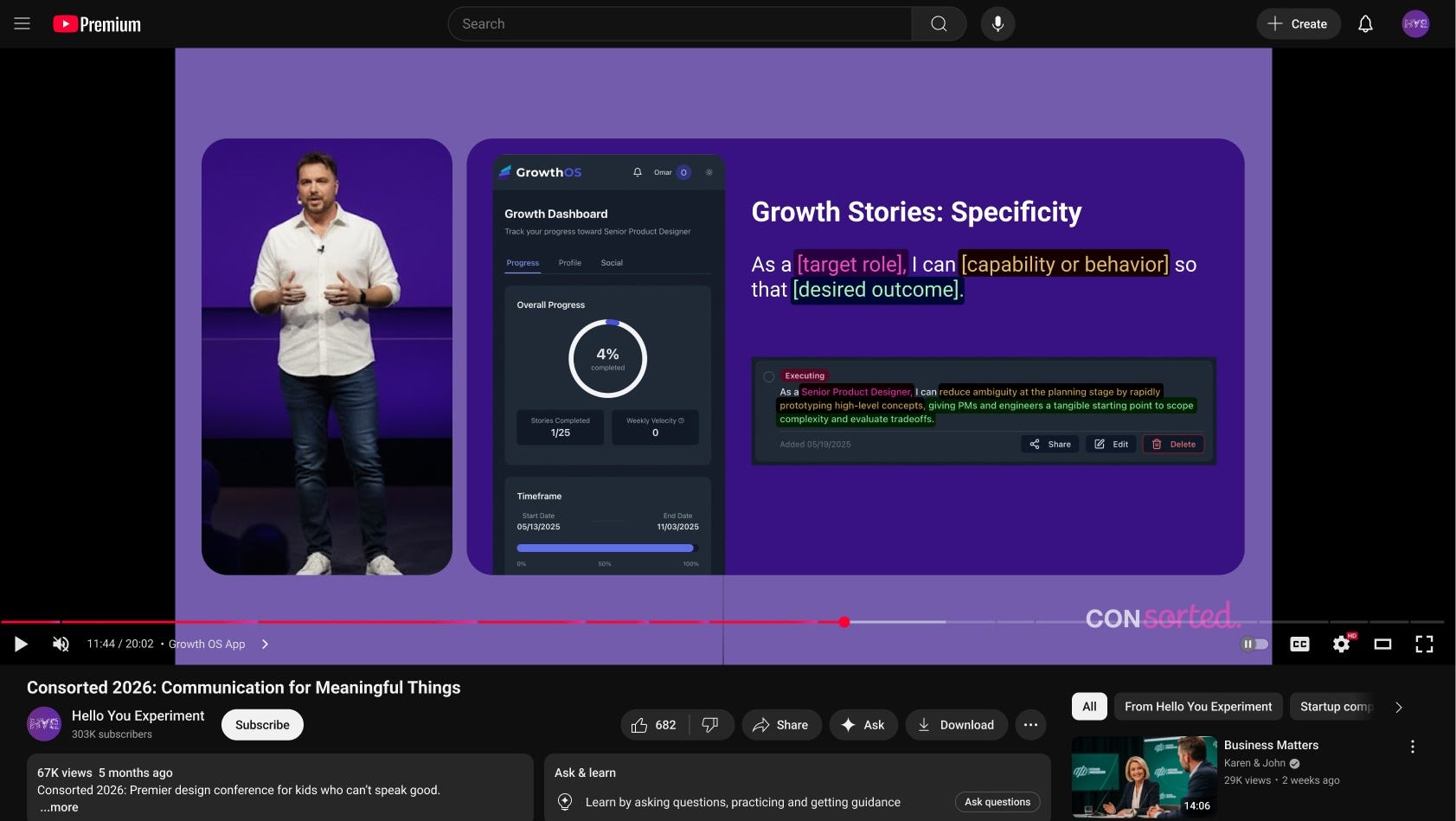Click the 303K subscribers text
The height and width of the screenshot is (821, 1456).
click(x=112, y=734)
